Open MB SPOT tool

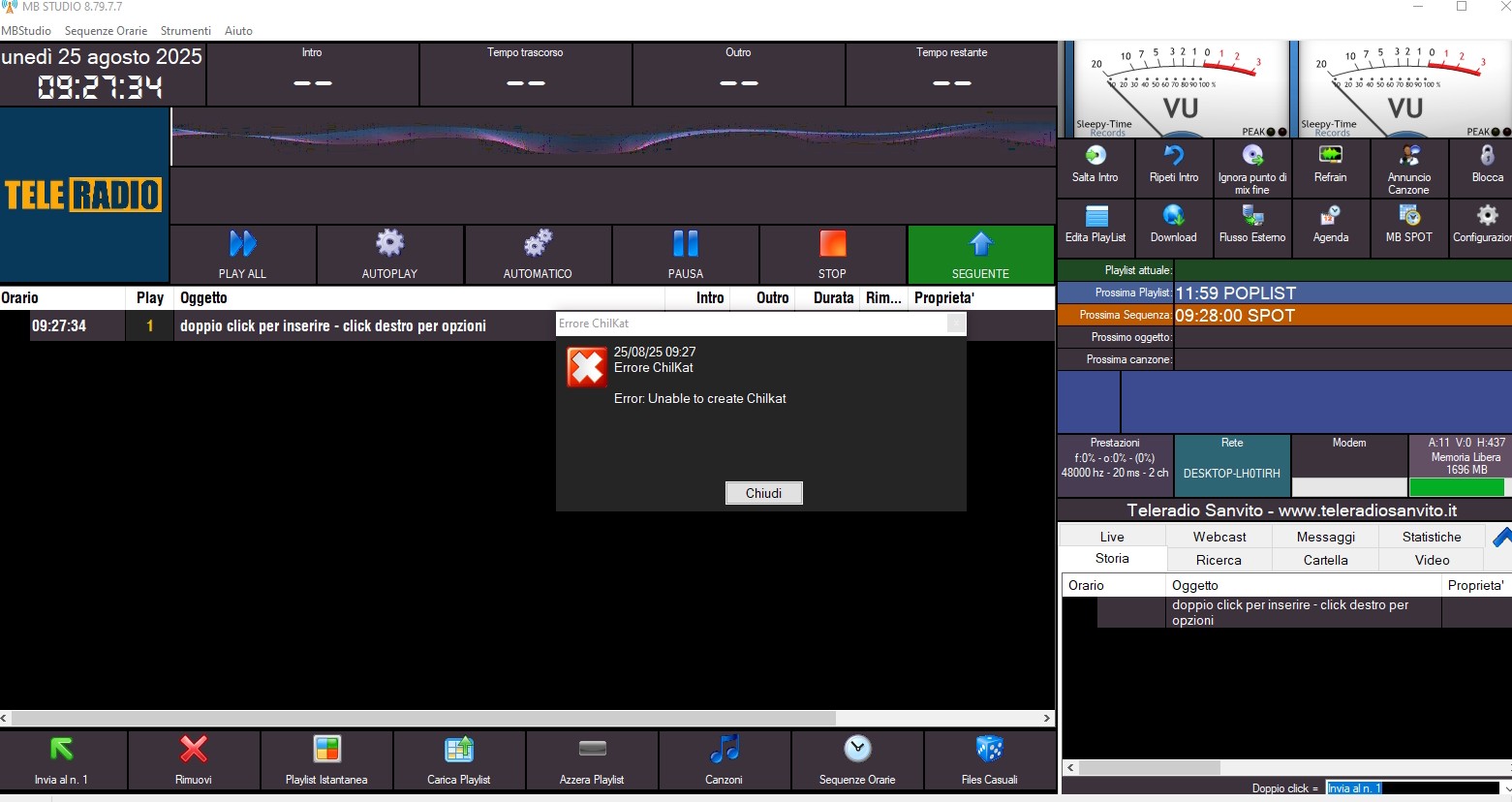pos(1408,216)
